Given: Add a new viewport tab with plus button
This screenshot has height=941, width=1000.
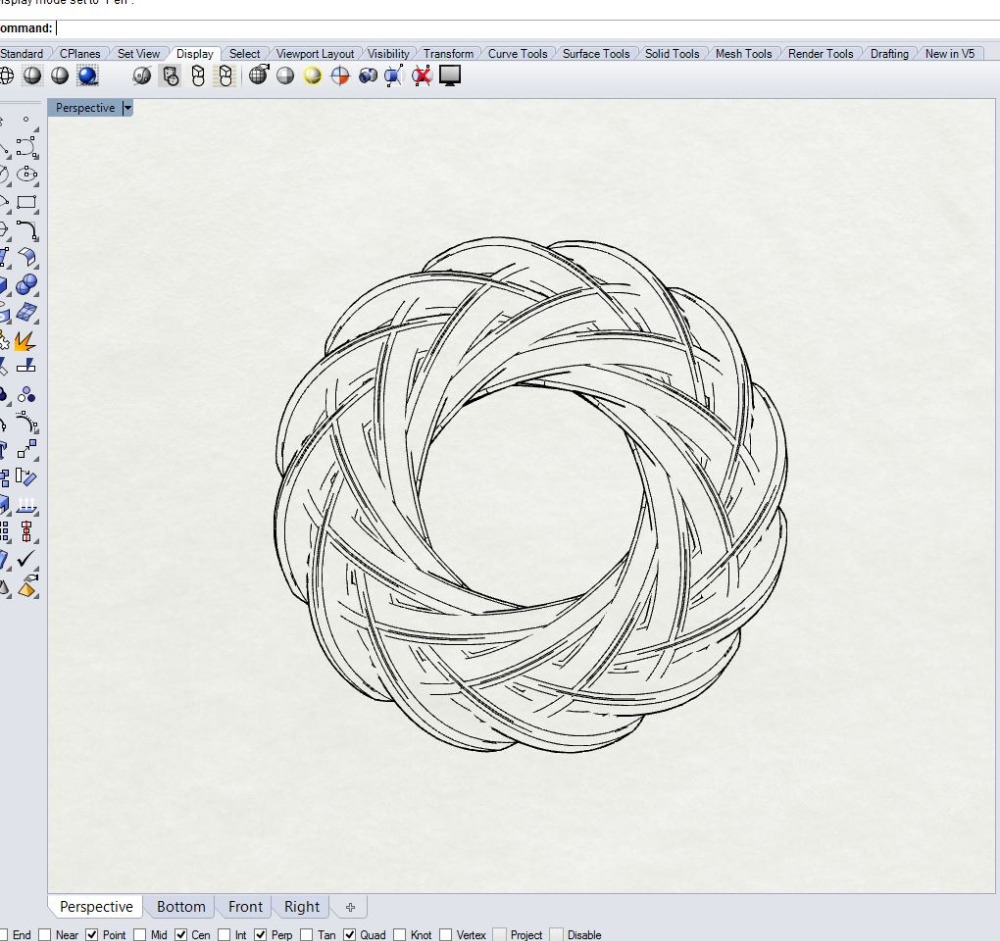Looking at the screenshot, I should click(350, 907).
